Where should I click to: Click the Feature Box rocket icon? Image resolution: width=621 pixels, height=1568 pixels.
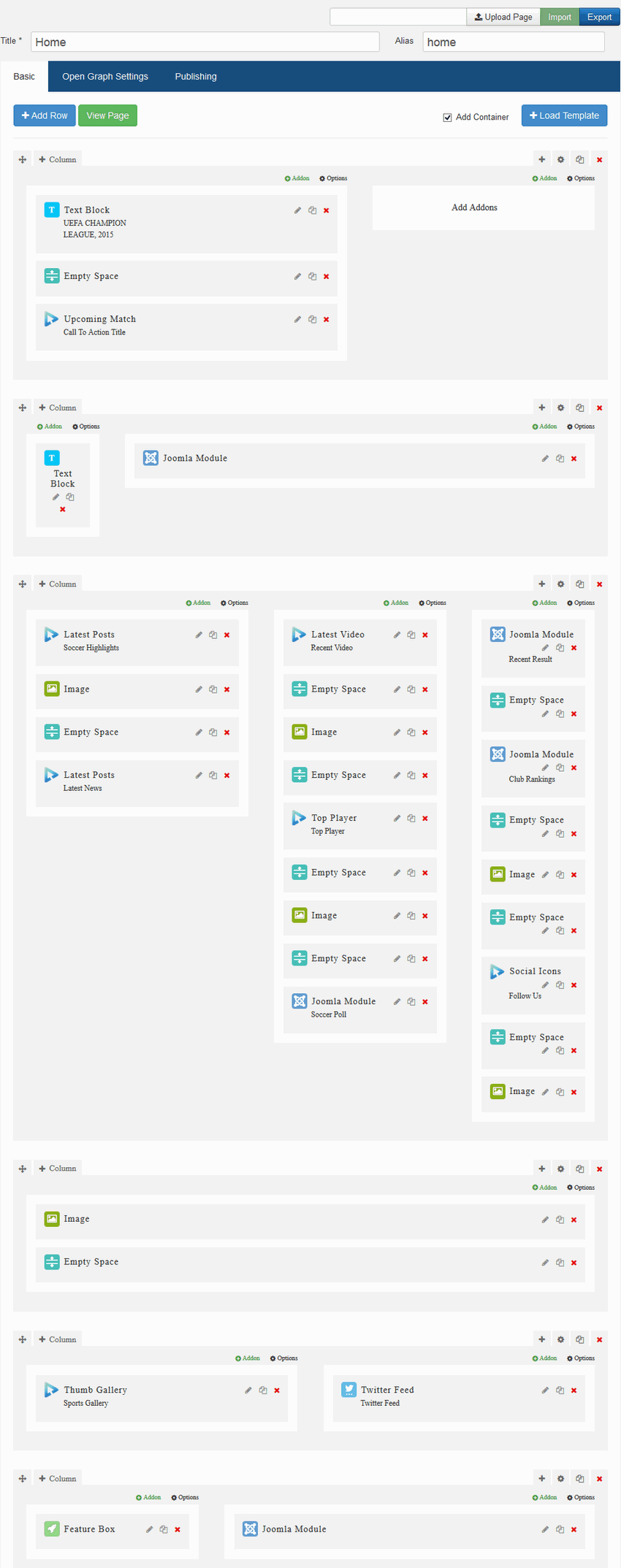pyautogui.click(x=51, y=1529)
